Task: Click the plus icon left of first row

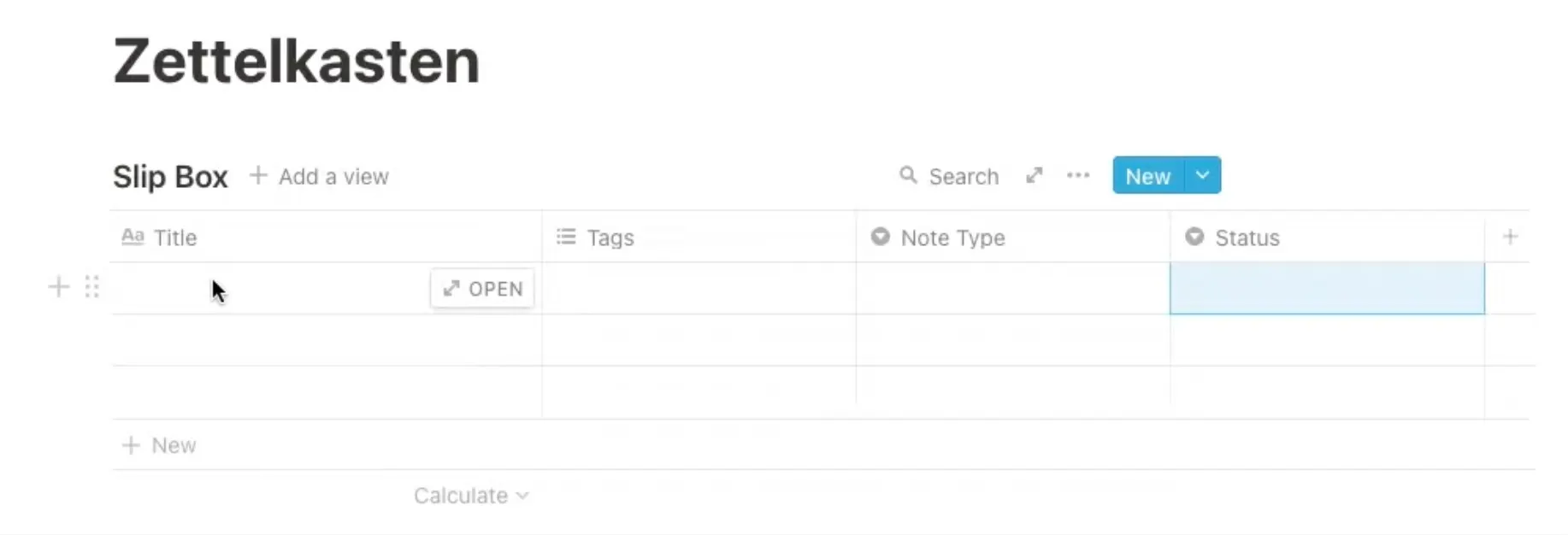Action: coord(59,287)
